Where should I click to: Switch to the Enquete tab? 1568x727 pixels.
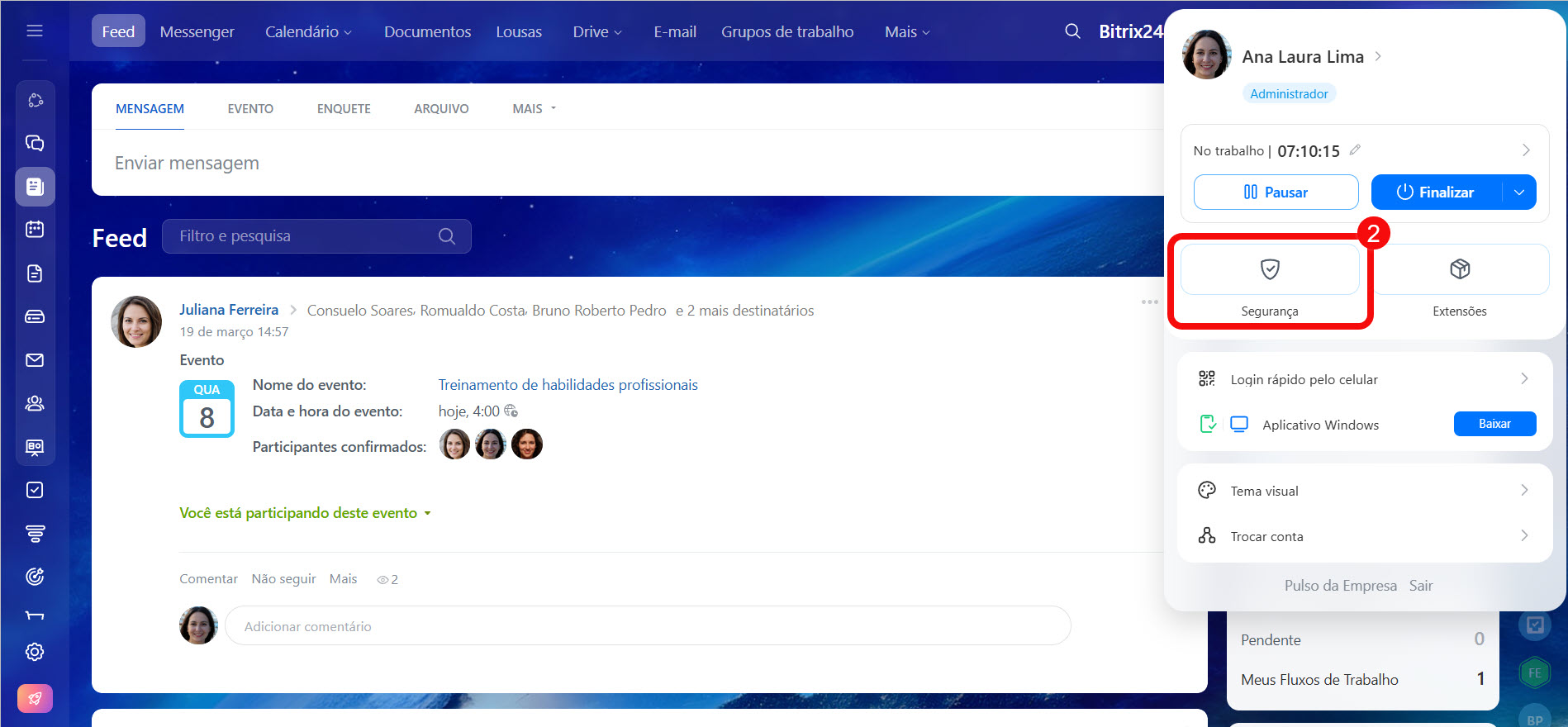click(x=344, y=109)
